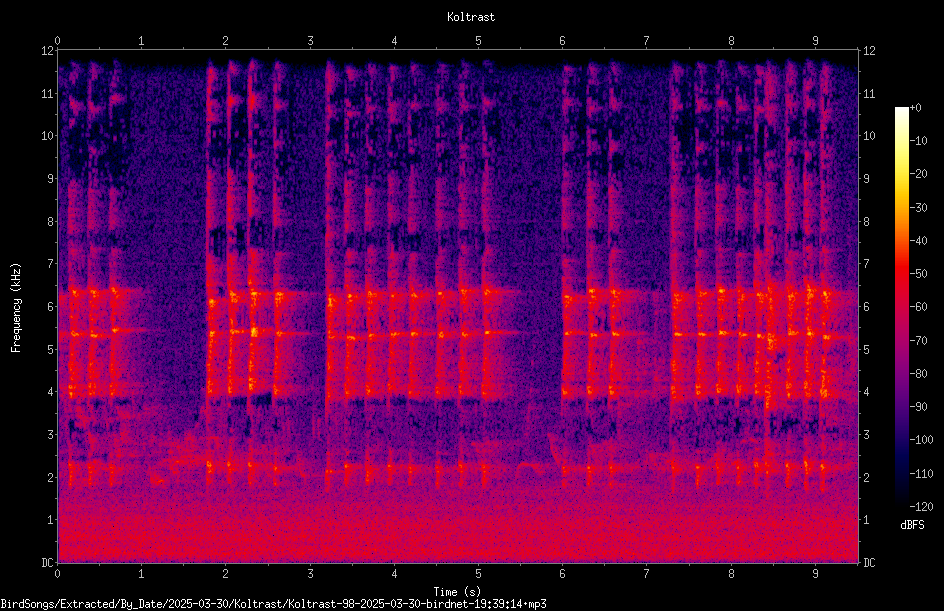Click the -50 label on the color scale

tap(918, 274)
